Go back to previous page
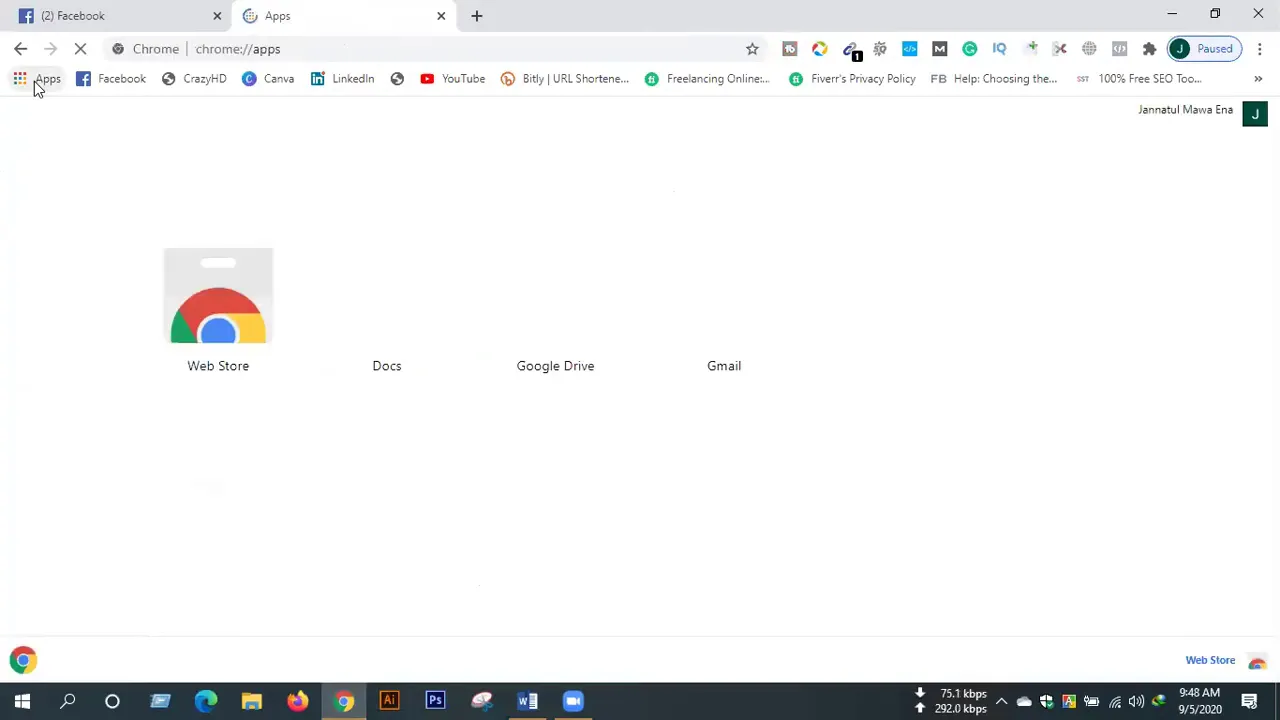Viewport: 1280px width, 720px height. click(21, 49)
